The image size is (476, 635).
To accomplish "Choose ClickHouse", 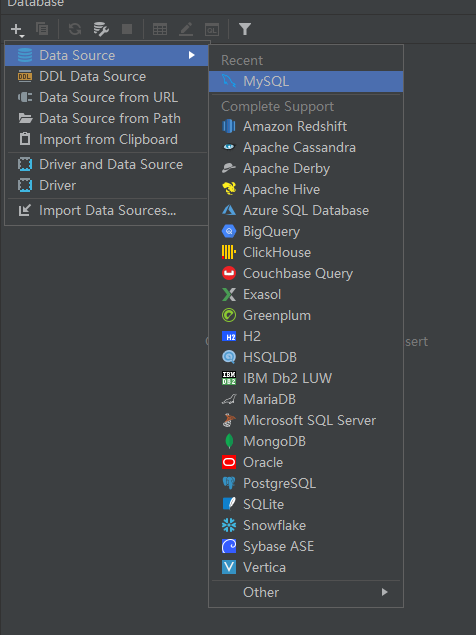I will (x=306, y=253).
